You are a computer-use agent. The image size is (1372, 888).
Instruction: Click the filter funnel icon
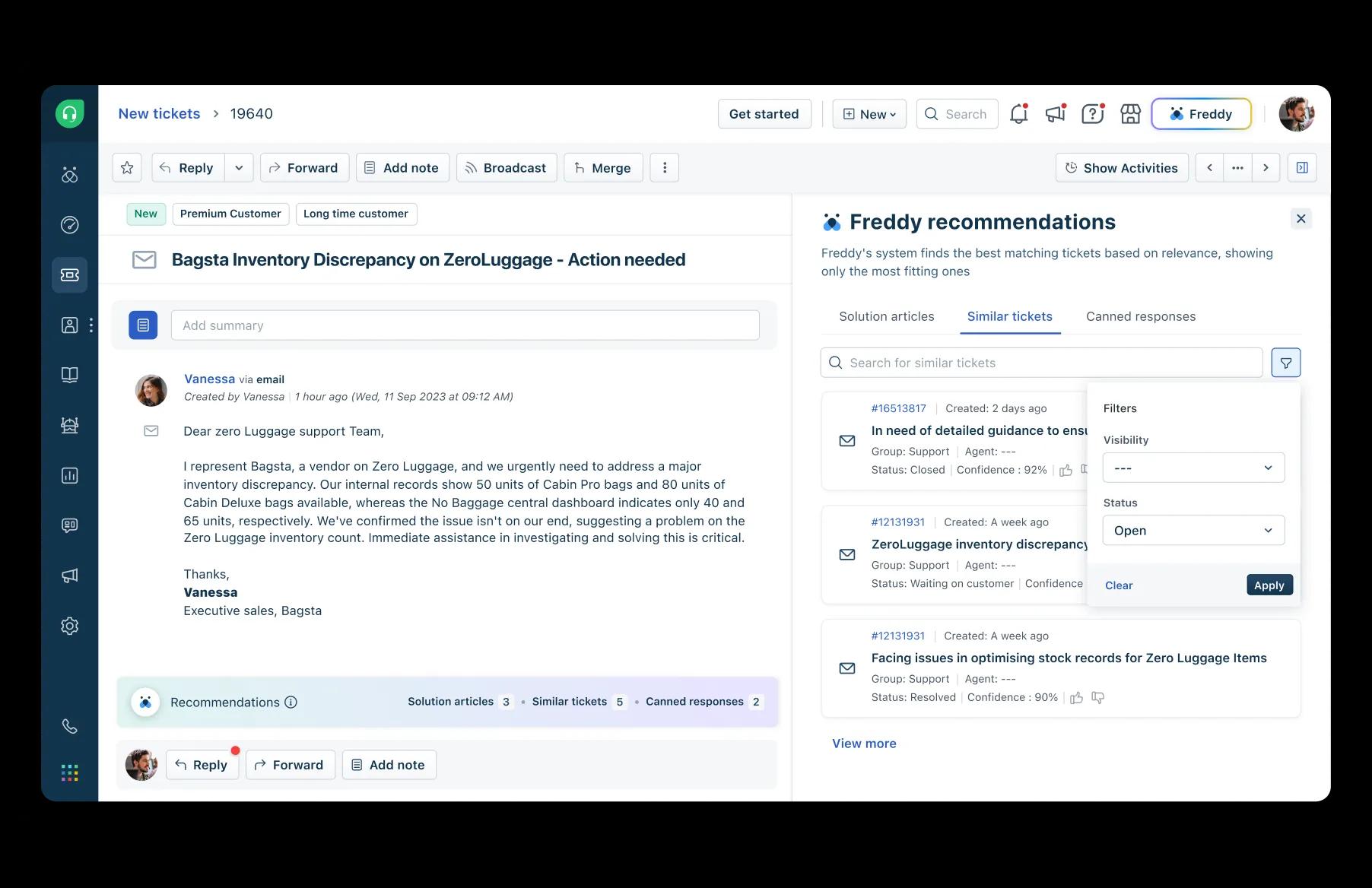point(1286,363)
